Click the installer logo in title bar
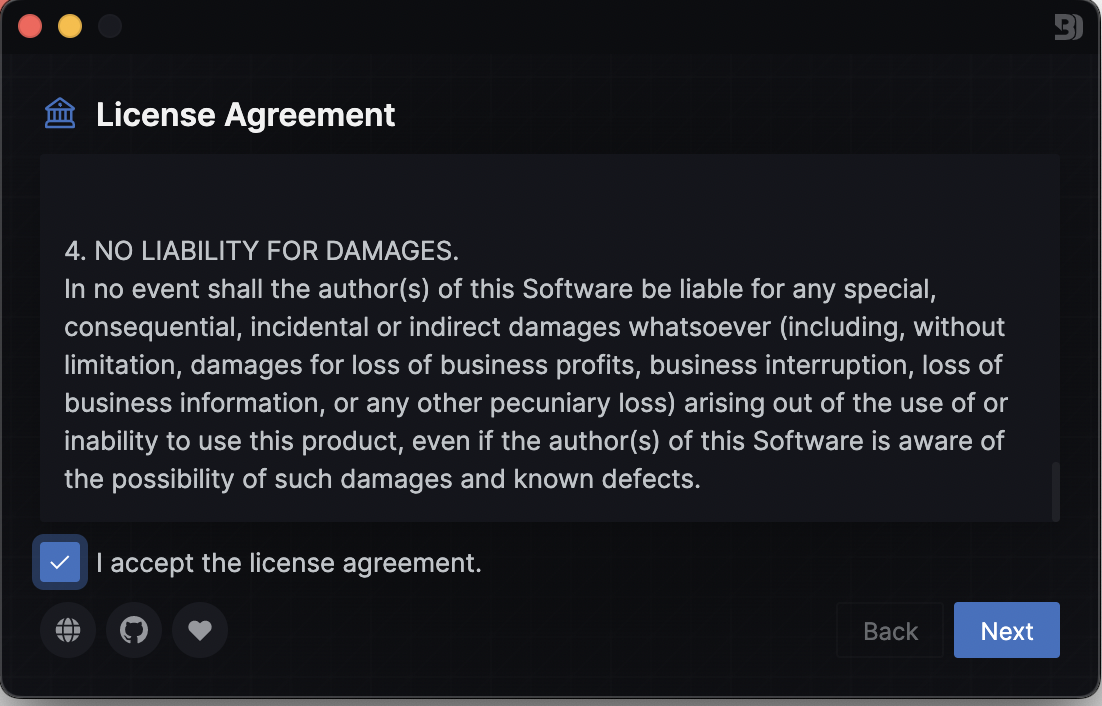 coord(1068,27)
